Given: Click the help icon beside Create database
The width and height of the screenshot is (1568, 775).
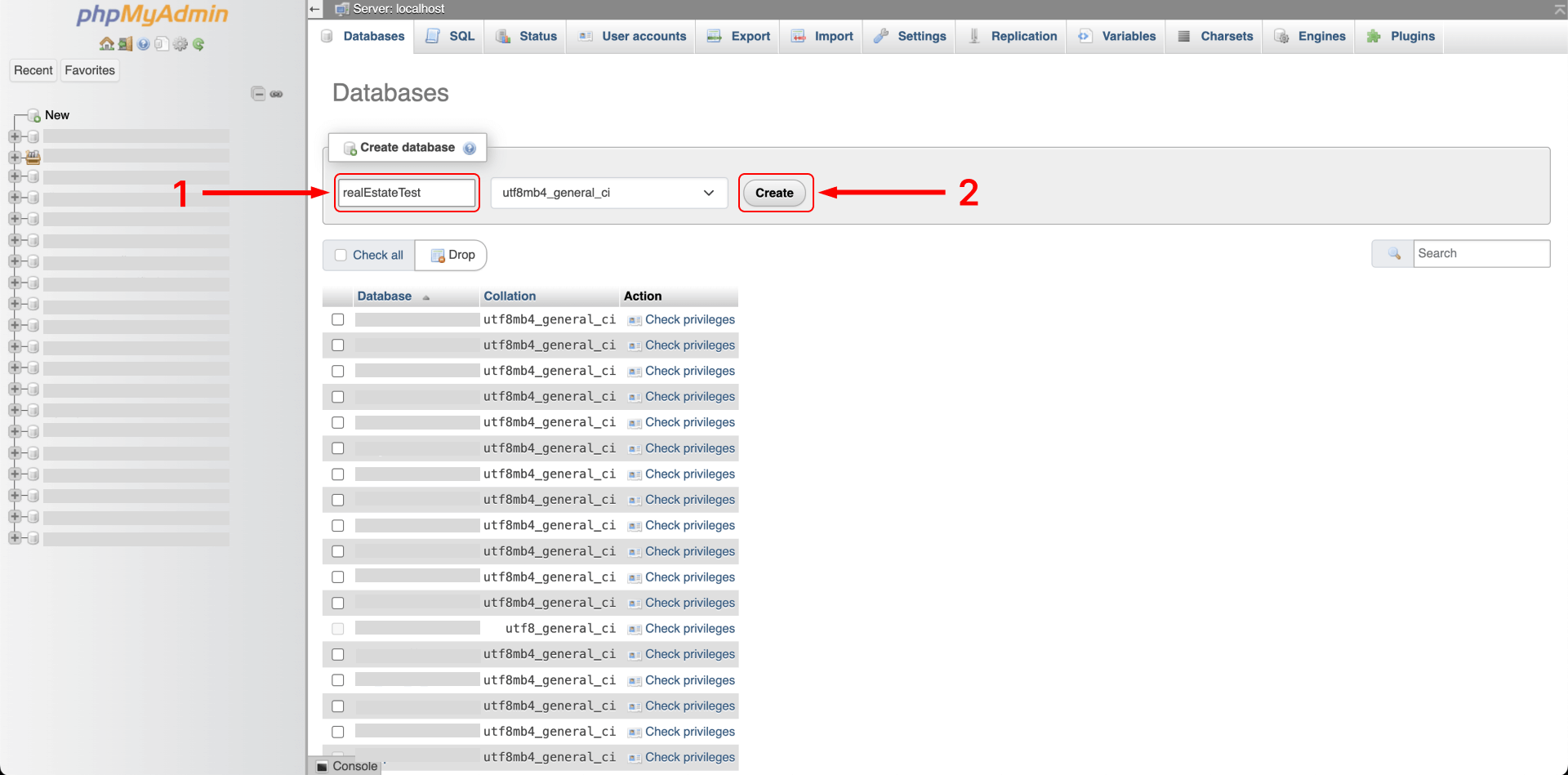Looking at the screenshot, I should pos(470,148).
